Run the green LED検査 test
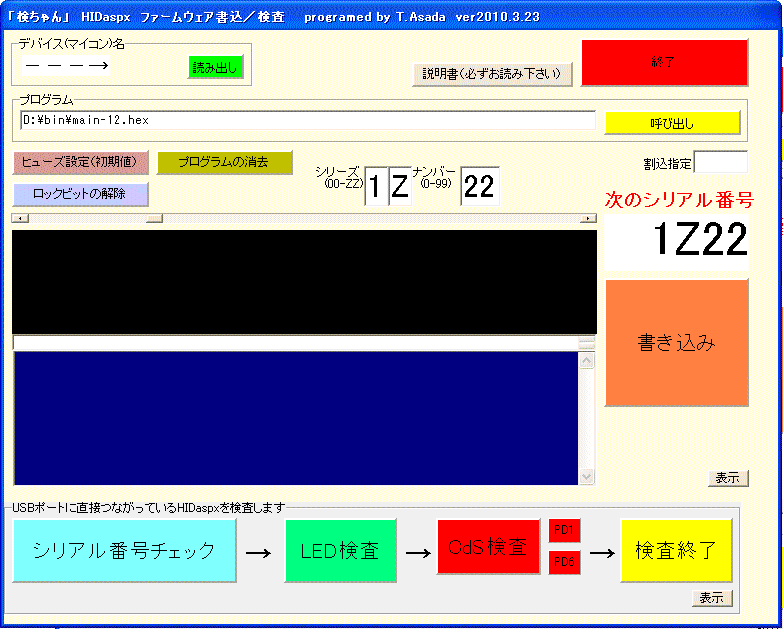The image size is (783, 629). point(340,550)
